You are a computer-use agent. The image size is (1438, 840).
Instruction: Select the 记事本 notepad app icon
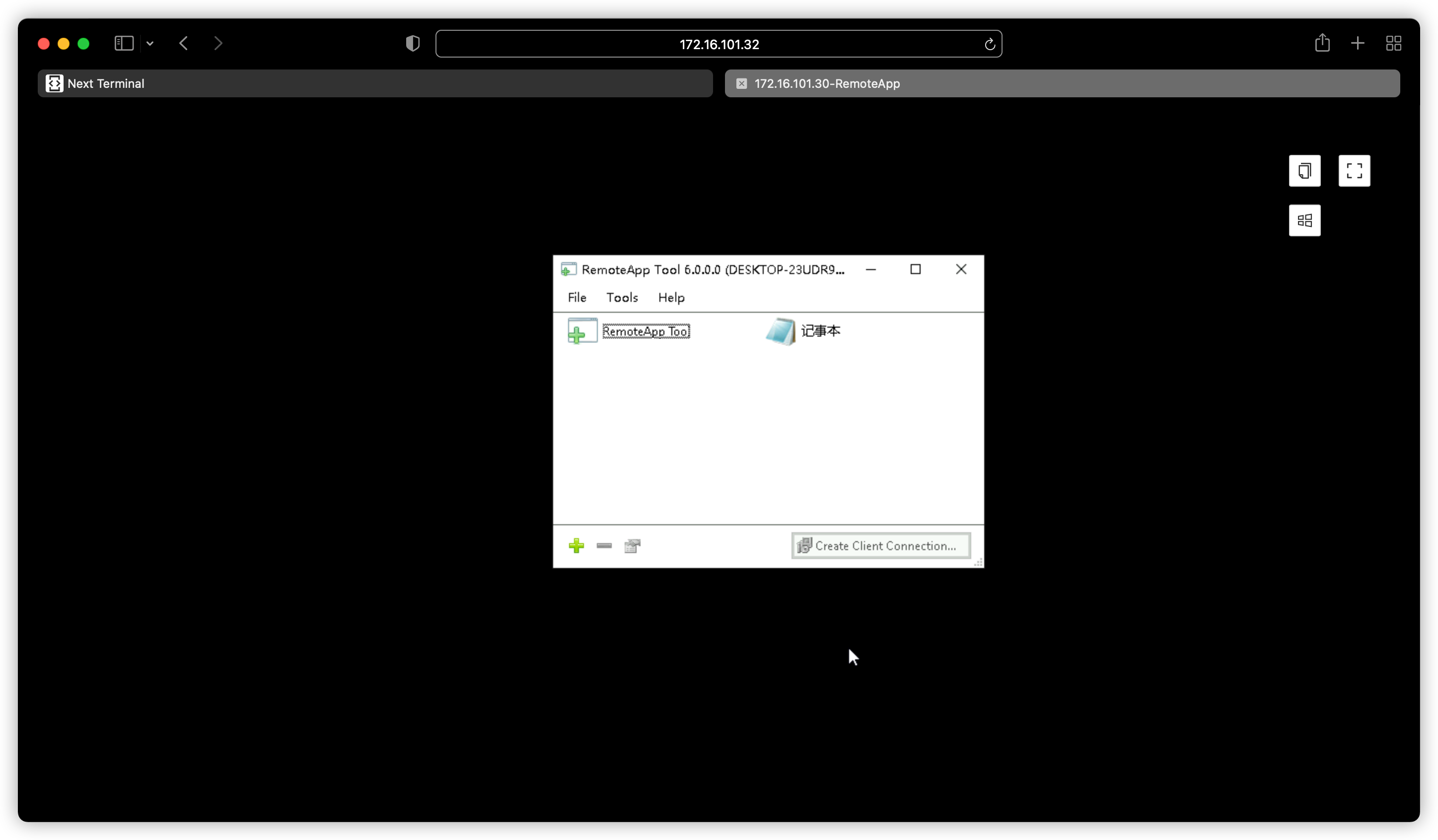(x=780, y=332)
